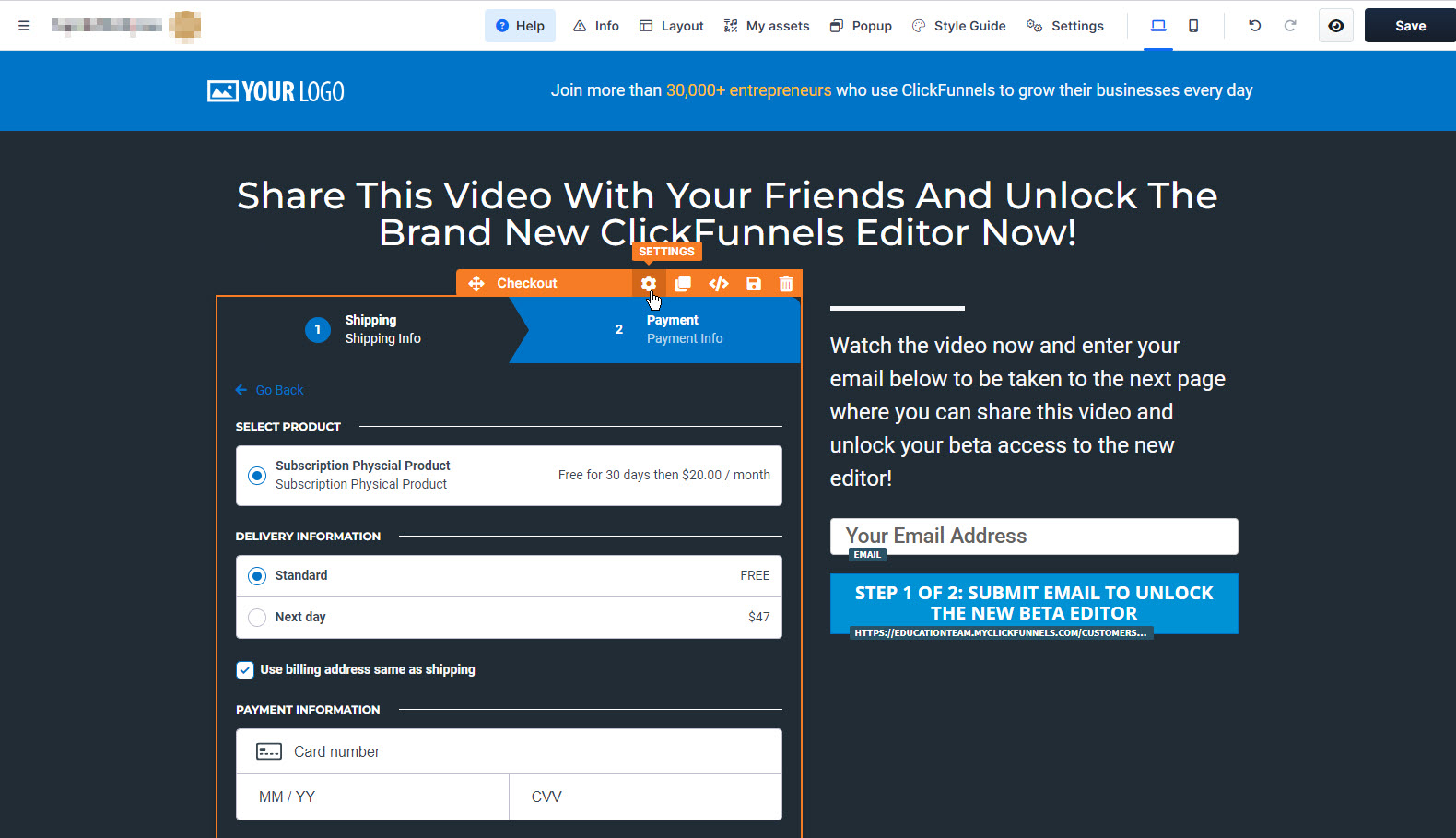Click the undo icon
The width and height of the screenshot is (1456, 838).
pos(1254,26)
